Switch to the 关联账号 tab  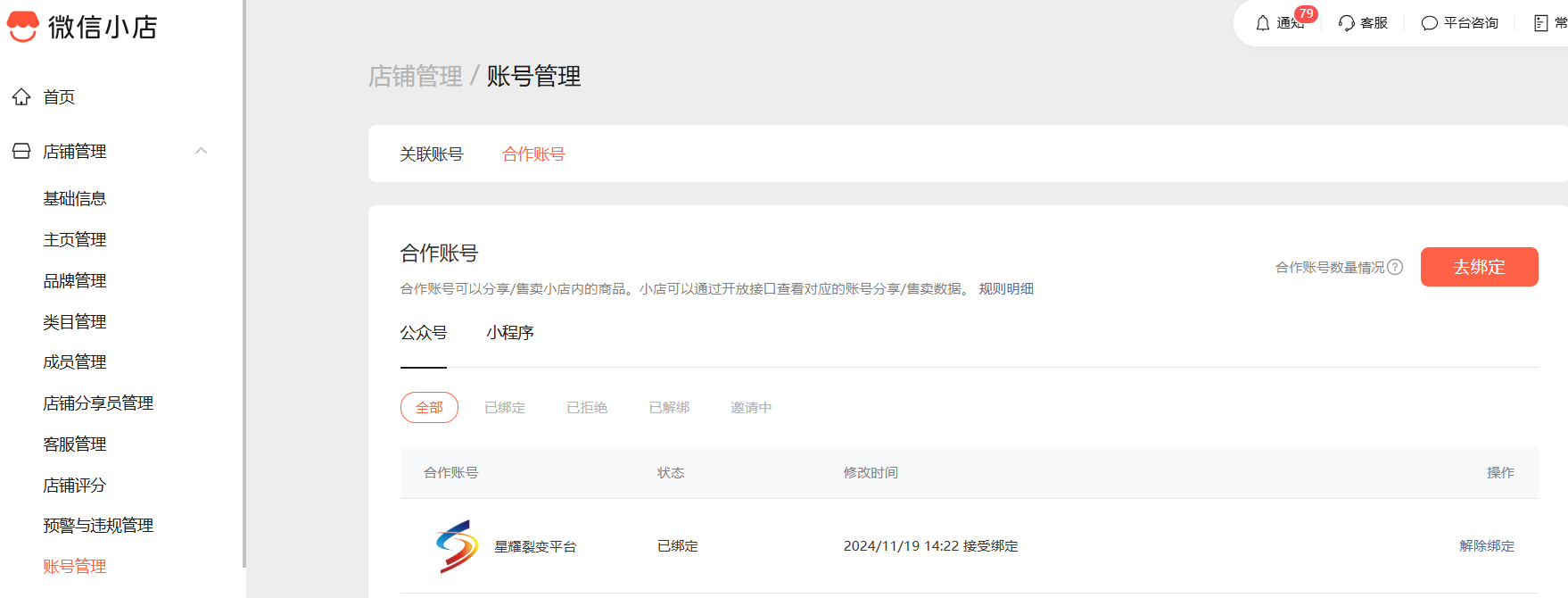[x=432, y=154]
